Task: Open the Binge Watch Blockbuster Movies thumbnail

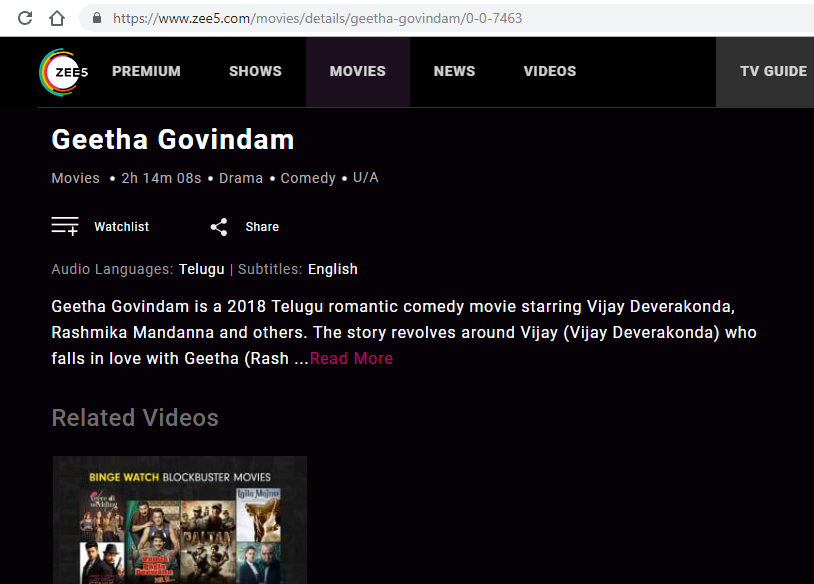Action: pos(180,520)
